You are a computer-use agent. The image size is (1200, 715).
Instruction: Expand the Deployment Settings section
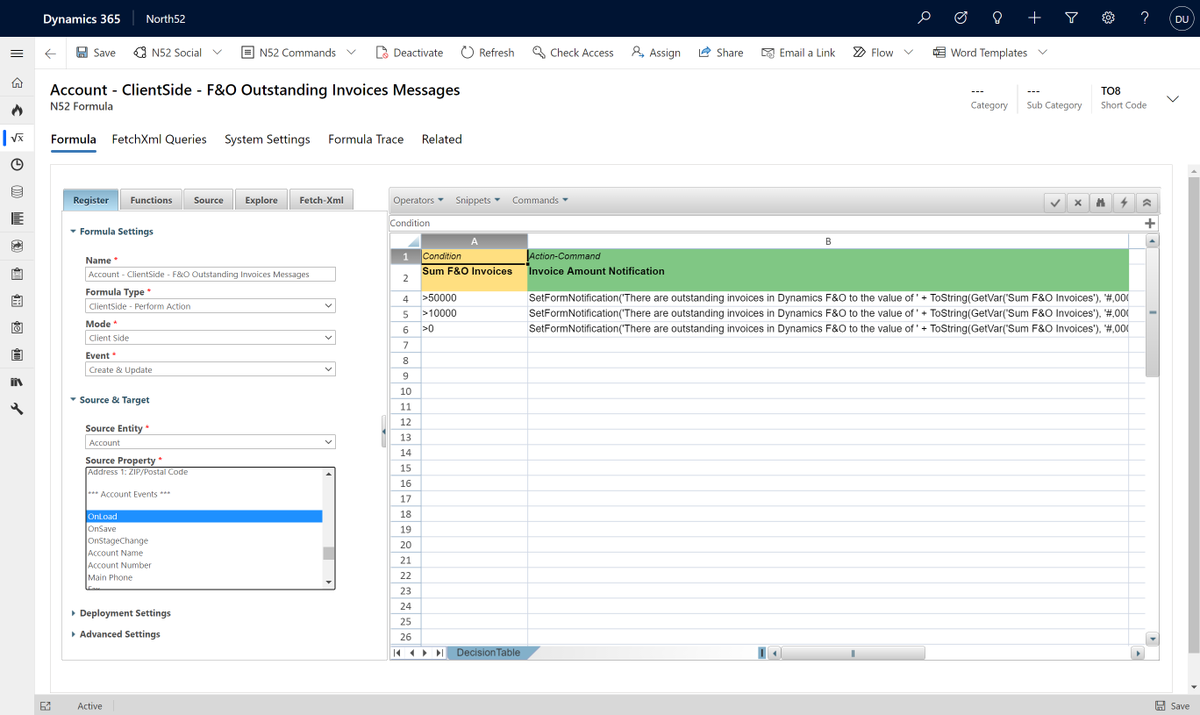120,613
